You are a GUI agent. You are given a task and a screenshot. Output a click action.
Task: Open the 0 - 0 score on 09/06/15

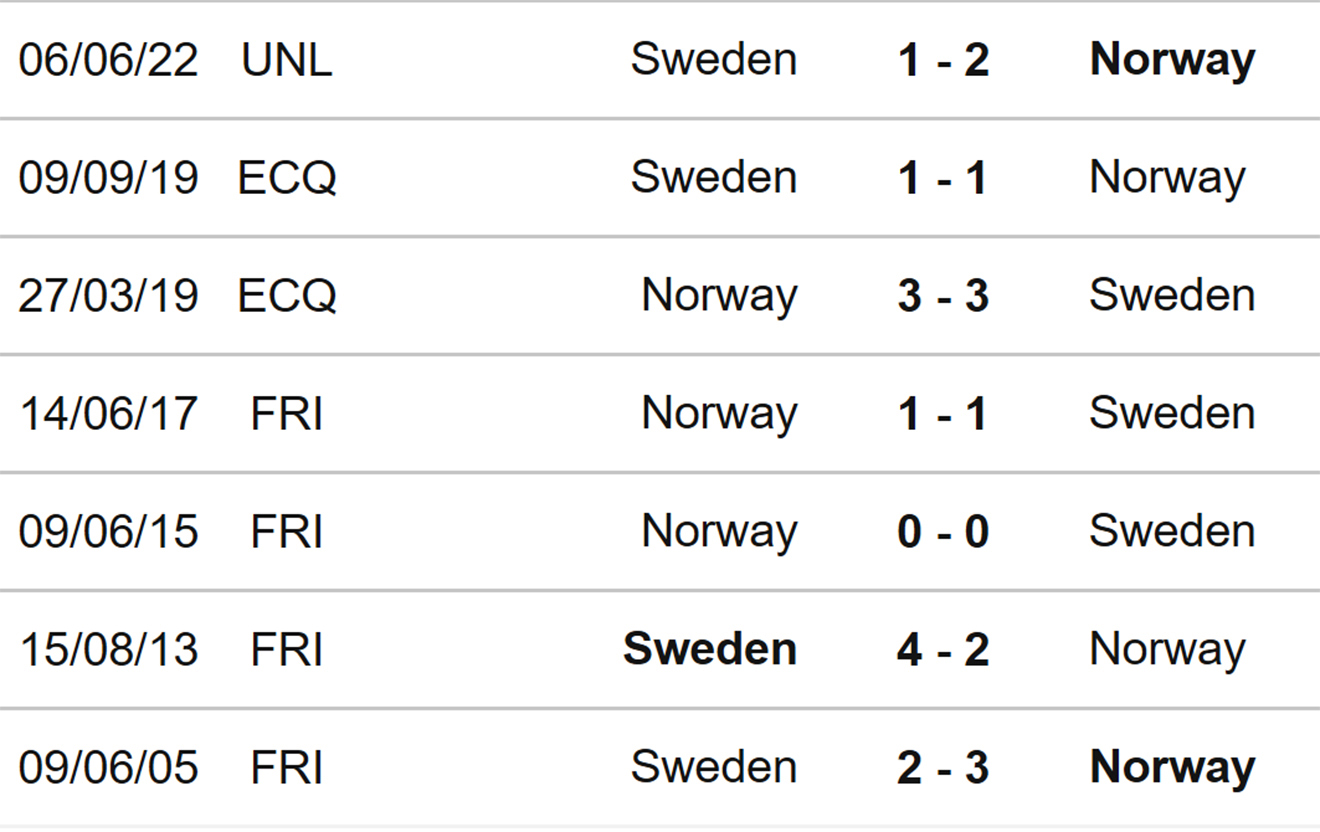(x=943, y=533)
